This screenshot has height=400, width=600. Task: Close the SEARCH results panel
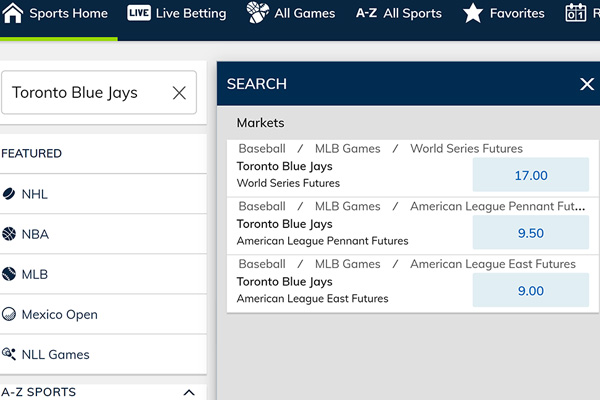(x=587, y=84)
